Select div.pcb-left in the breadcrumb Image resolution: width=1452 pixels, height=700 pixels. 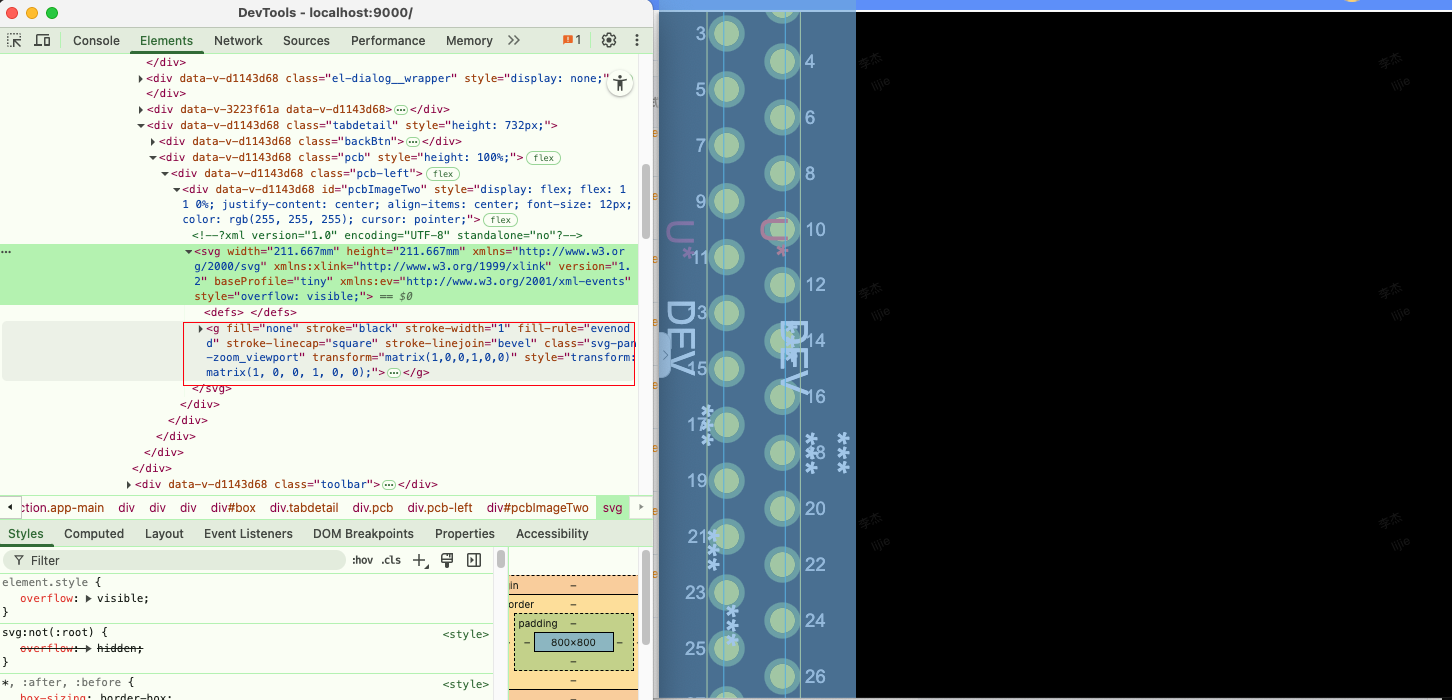(x=440, y=508)
